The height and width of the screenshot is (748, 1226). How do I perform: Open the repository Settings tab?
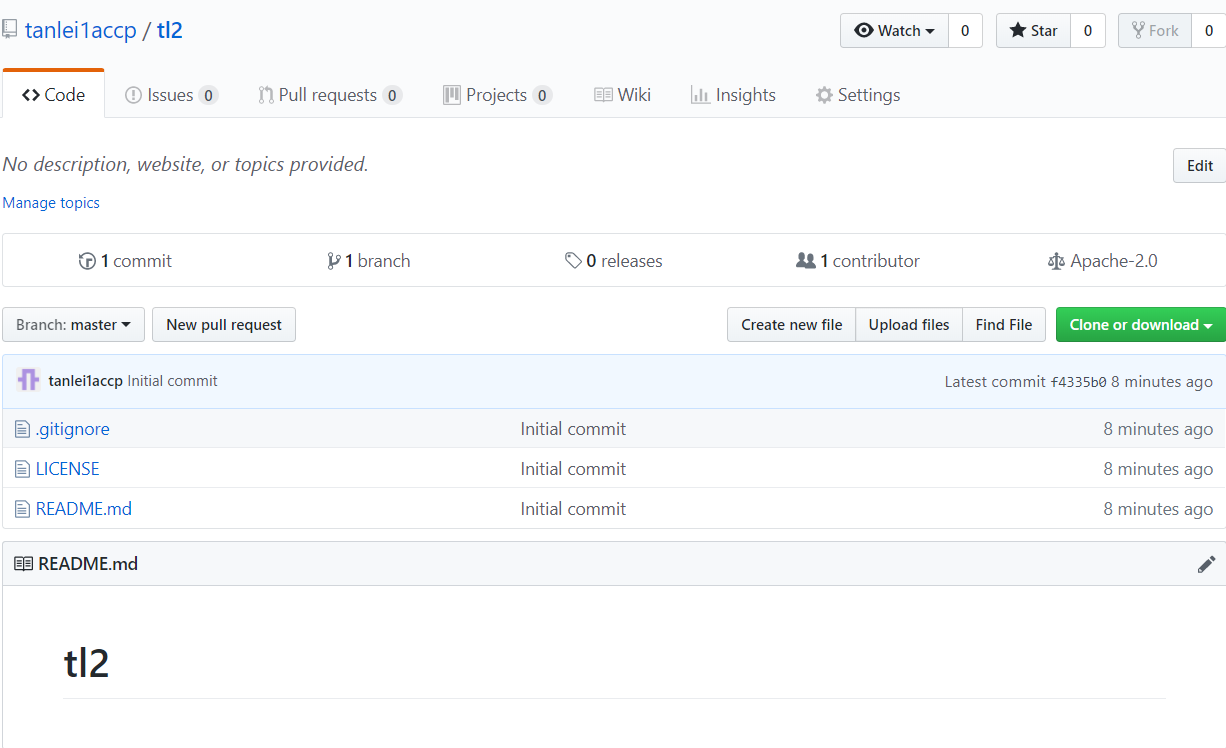(x=858, y=95)
